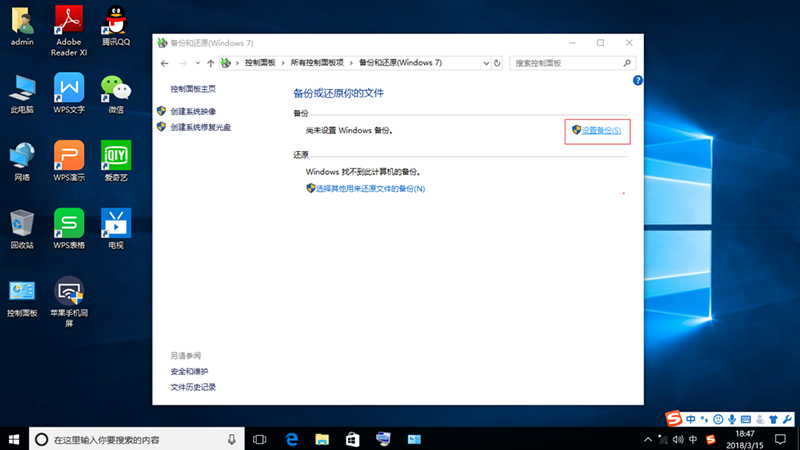Expand the chevron after 所有控制面板项 breadcrumb
Viewport: 800px width, 450px height.
click(351, 63)
